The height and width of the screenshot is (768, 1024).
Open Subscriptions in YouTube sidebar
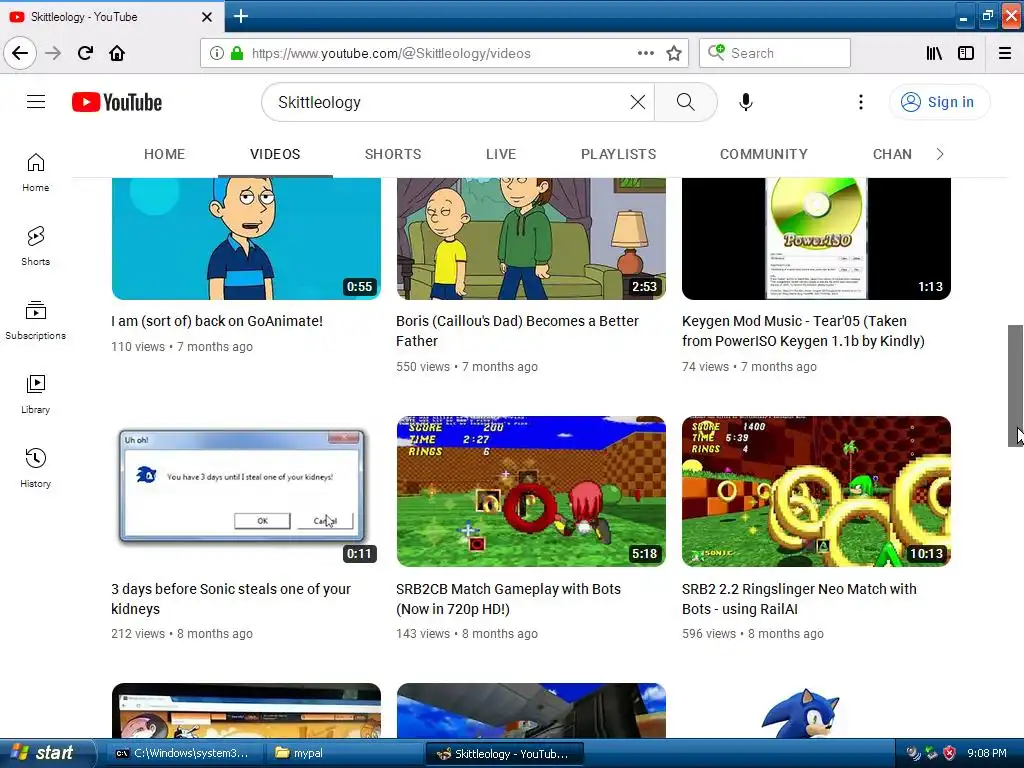[35, 321]
